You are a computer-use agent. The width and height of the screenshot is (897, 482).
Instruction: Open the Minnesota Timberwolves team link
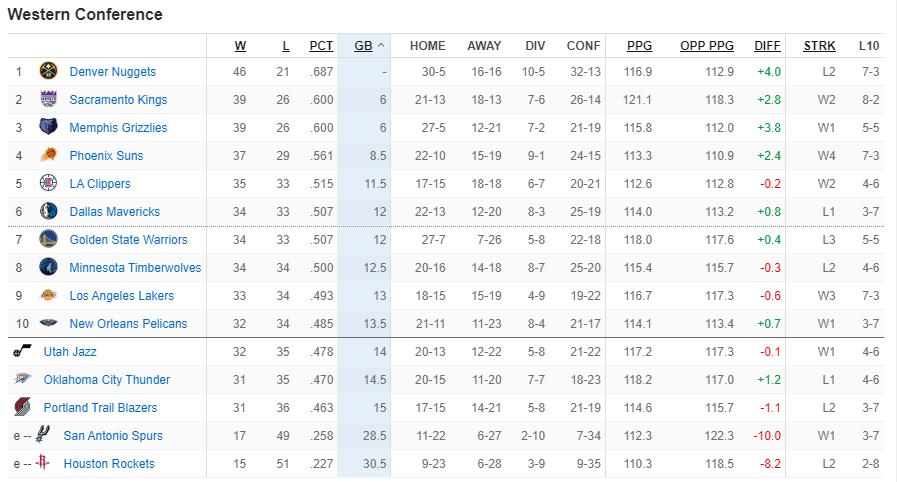(135, 268)
